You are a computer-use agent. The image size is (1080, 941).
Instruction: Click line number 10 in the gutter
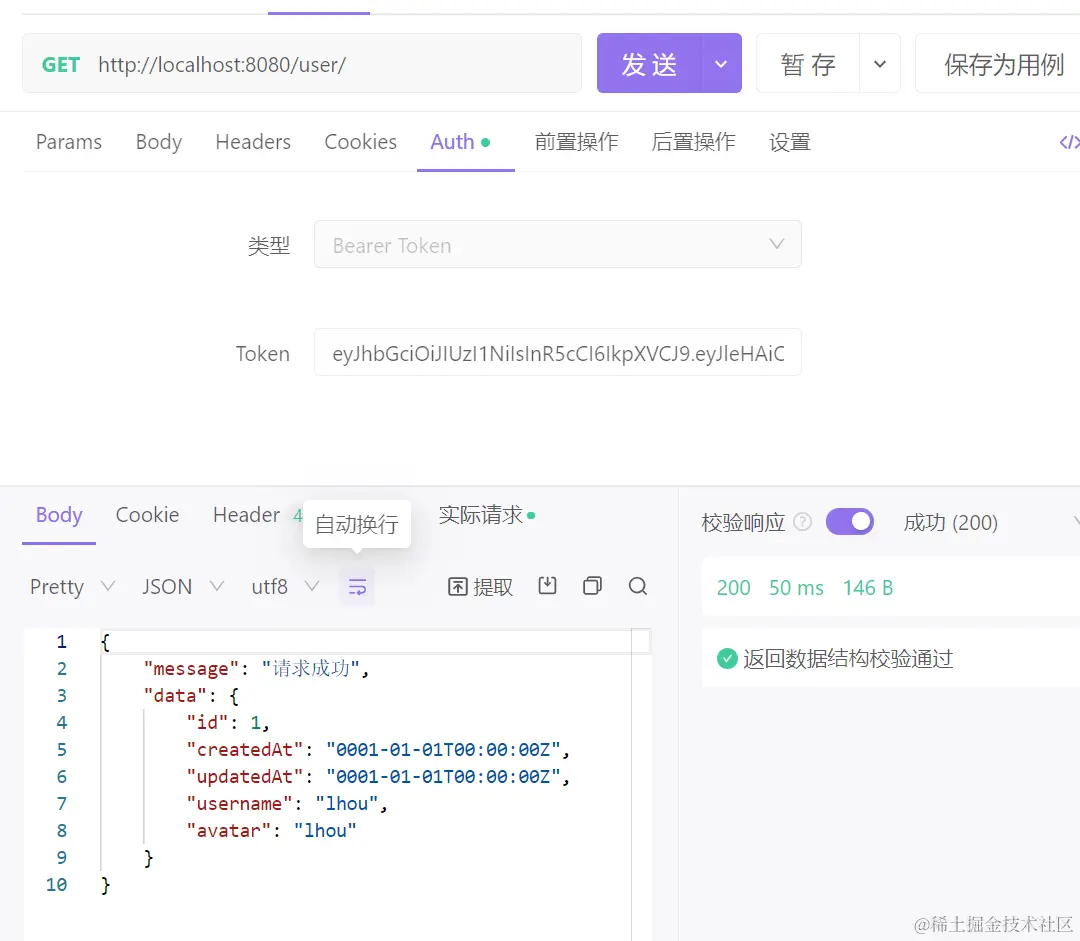(56, 885)
